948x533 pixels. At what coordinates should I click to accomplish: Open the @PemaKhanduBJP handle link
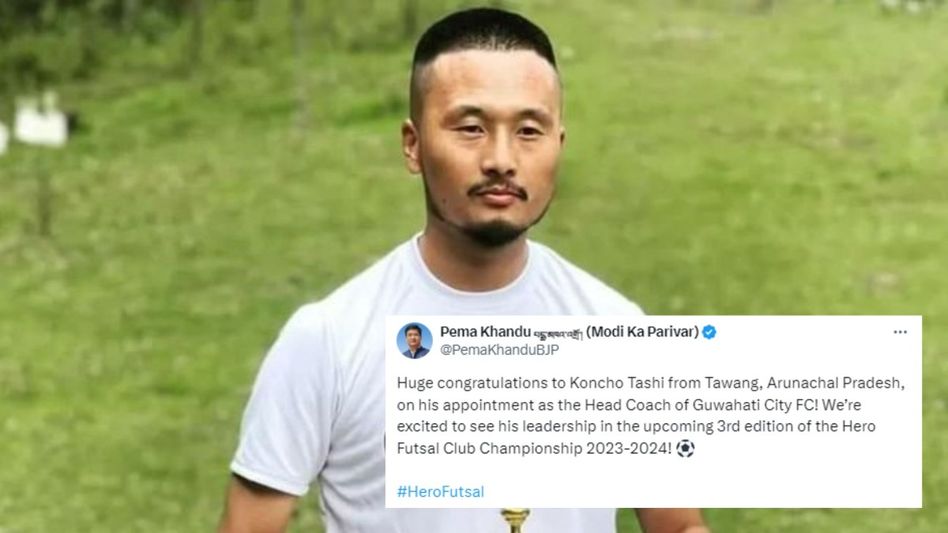coord(499,350)
